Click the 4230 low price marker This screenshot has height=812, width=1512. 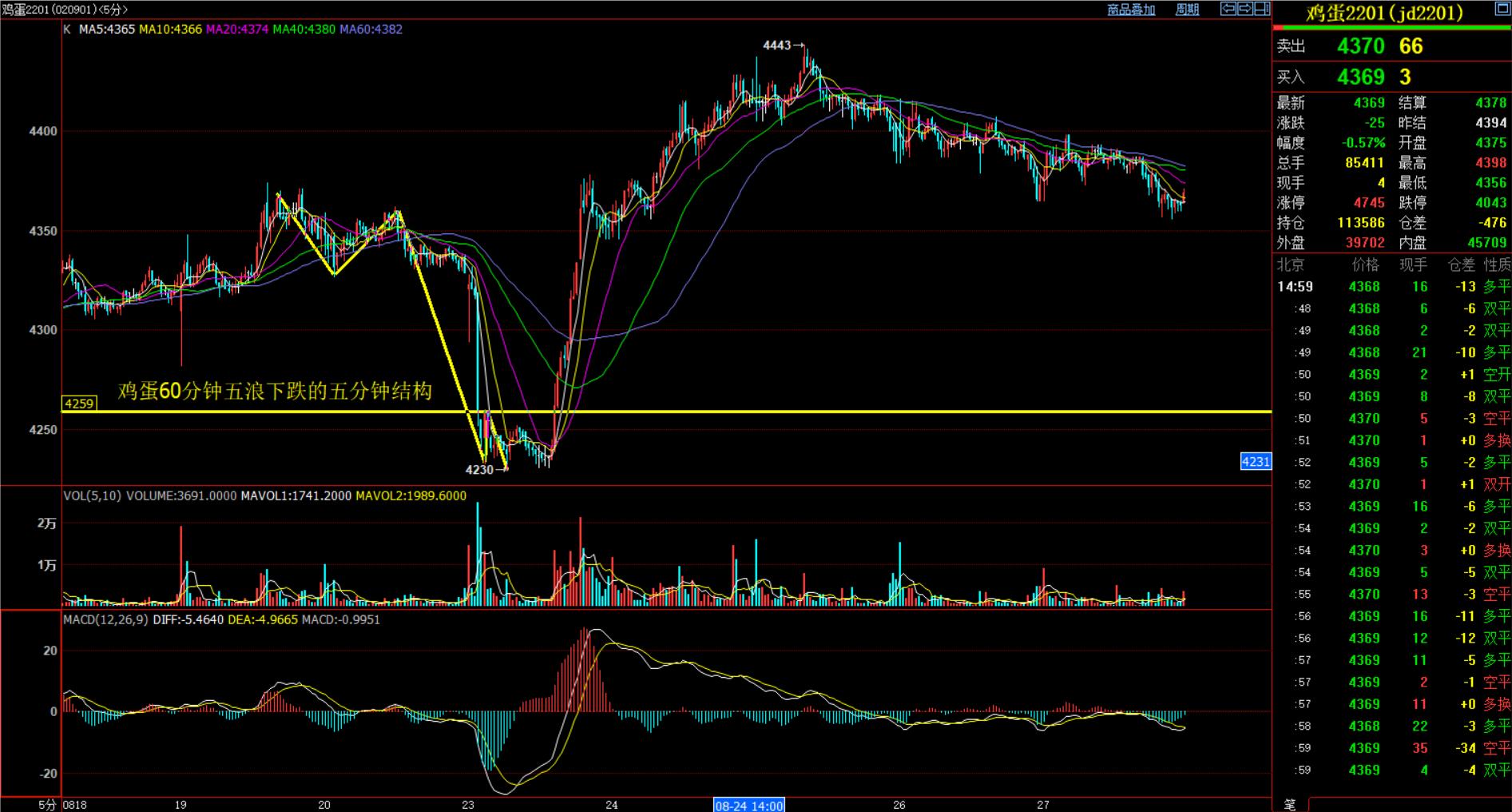(479, 470)
